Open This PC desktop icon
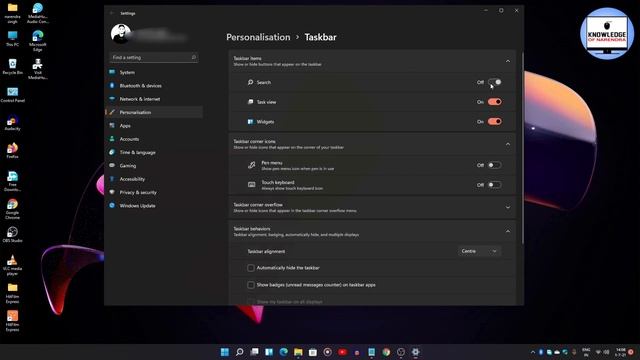Image resolution: width=640 pixels, height=360 pixels. pos(12,39)
